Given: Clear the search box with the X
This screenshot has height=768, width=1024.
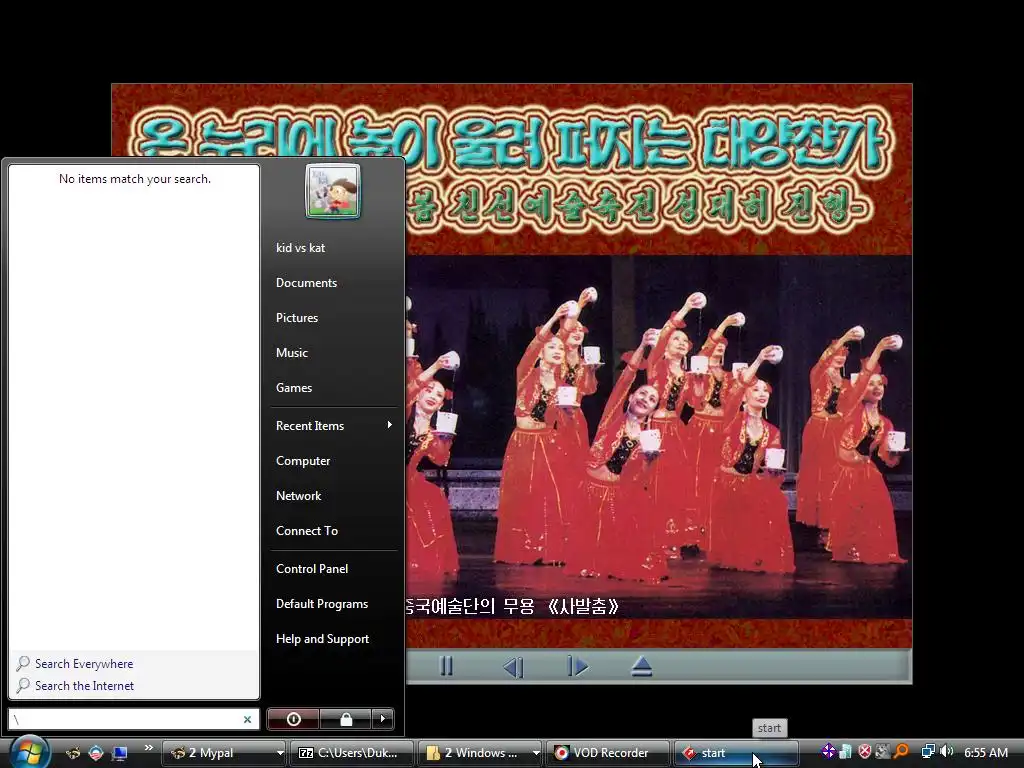Looking at the screenshot, I should pos(248,720).
